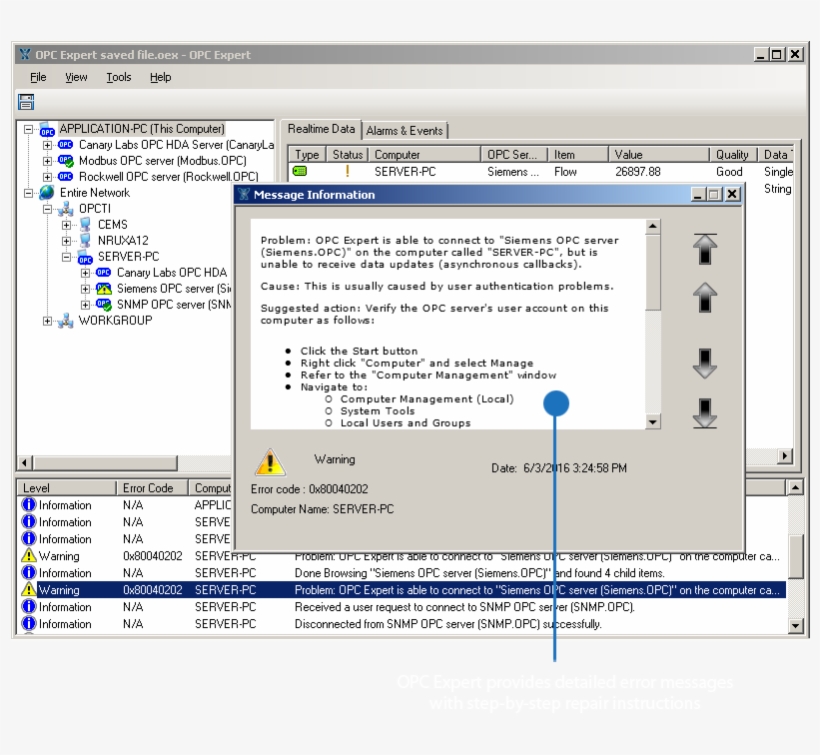Go to previous message with up arrow
Viewport: 820px width, 755px height.
pos(705,297)
